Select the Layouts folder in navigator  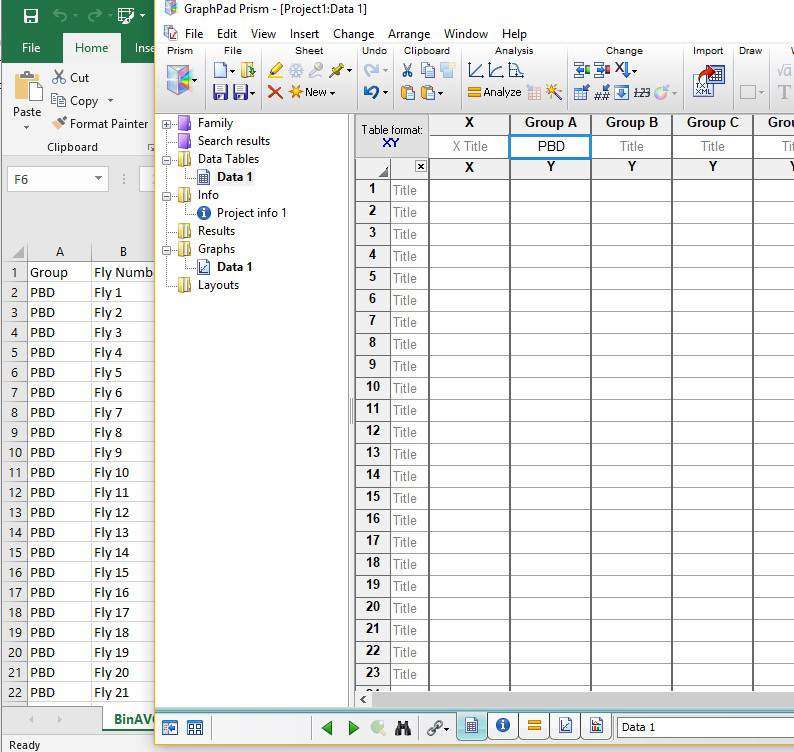(x=218, y=285)
